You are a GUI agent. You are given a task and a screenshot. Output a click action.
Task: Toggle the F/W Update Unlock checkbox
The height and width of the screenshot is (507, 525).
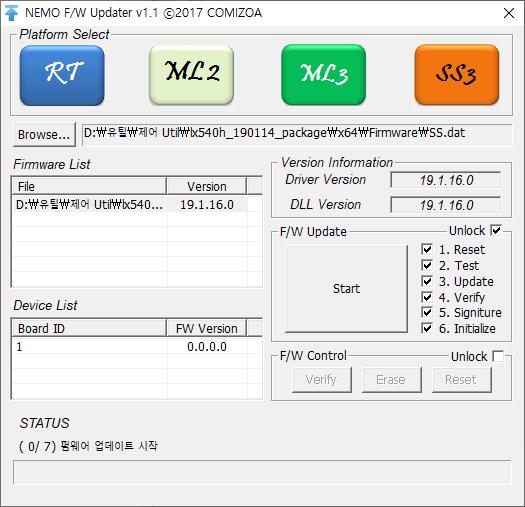pyautogui.click(x=496, y=230)
